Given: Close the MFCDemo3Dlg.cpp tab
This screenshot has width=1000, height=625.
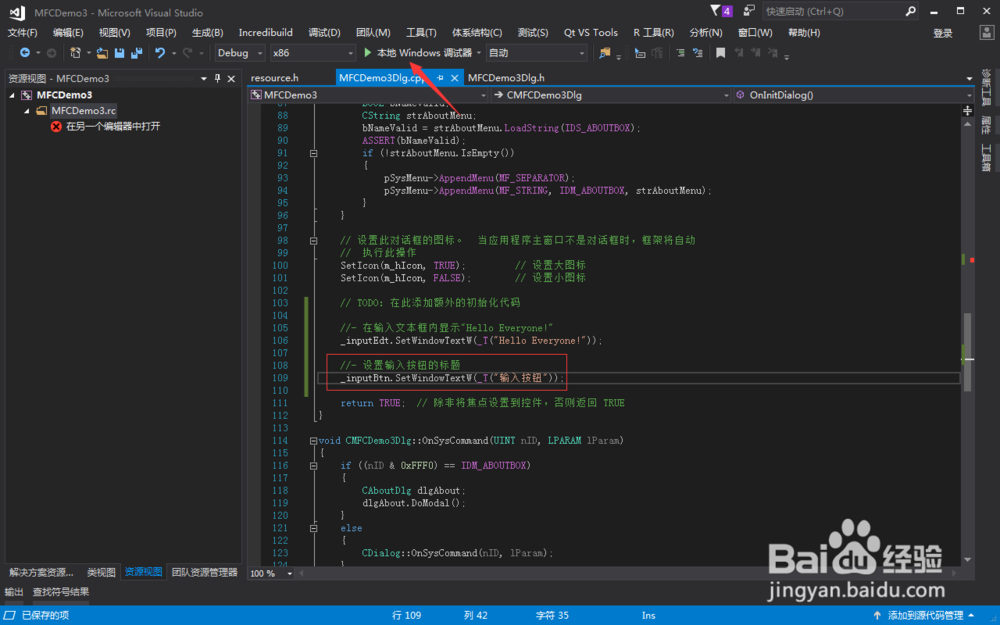Looking at the screenshot, I should (454, 78).
